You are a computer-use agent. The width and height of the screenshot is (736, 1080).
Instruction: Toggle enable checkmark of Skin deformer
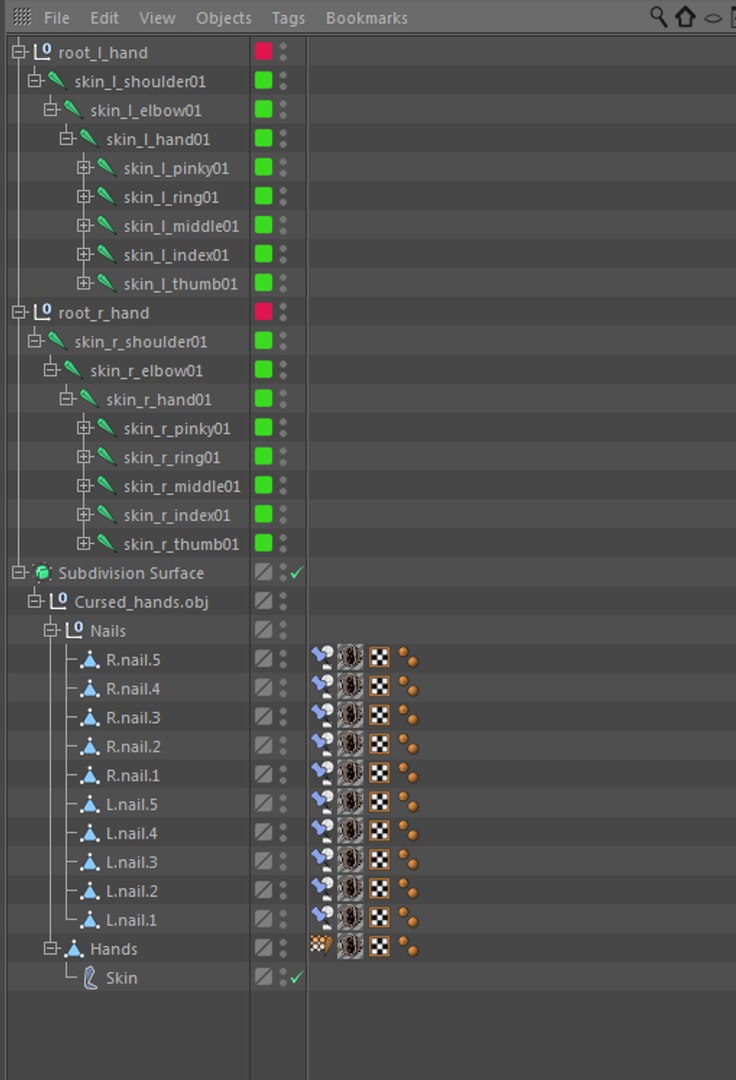click(297, 977)
